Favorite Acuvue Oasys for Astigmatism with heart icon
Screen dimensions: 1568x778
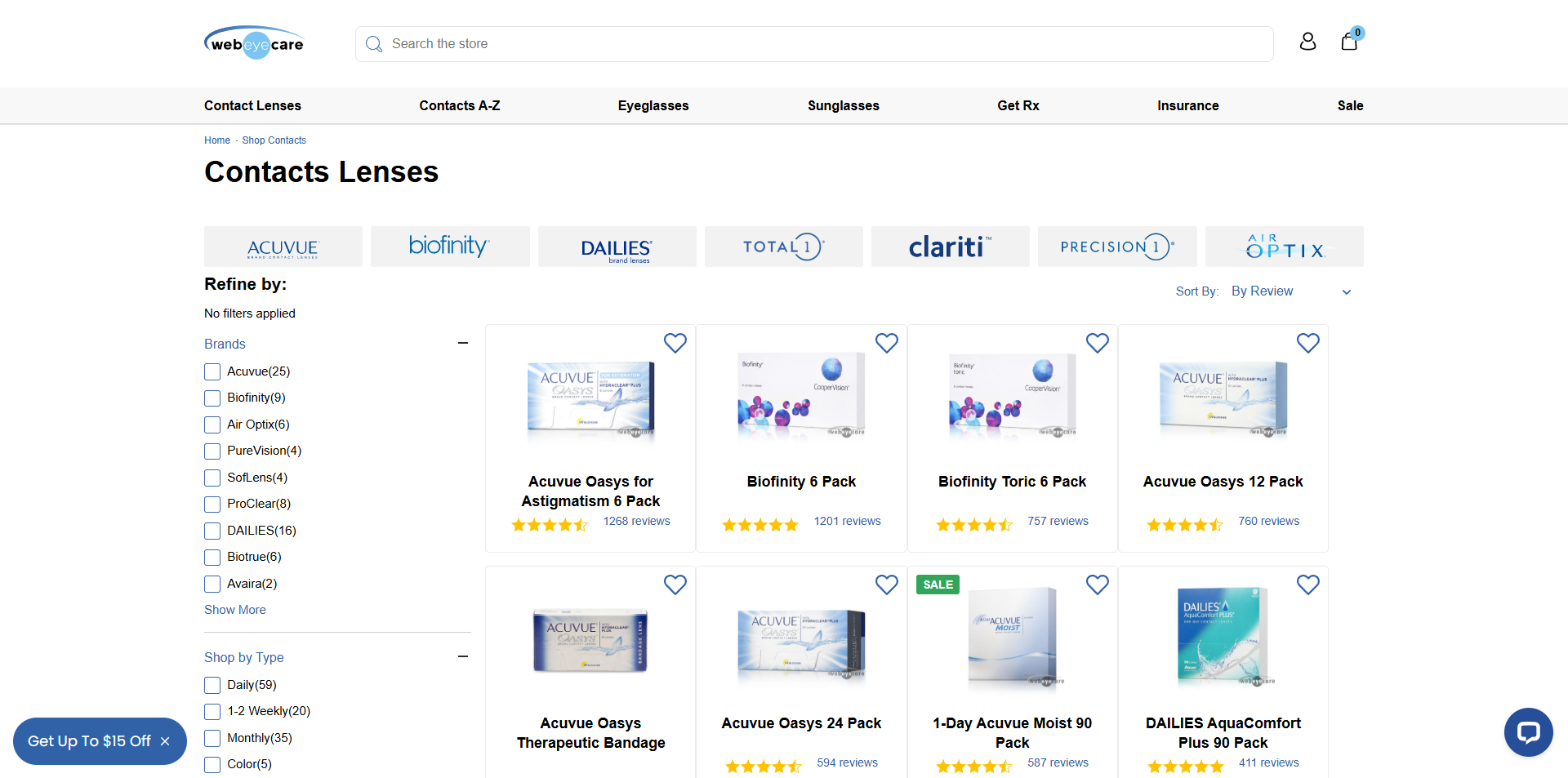(x=675, y=343)
